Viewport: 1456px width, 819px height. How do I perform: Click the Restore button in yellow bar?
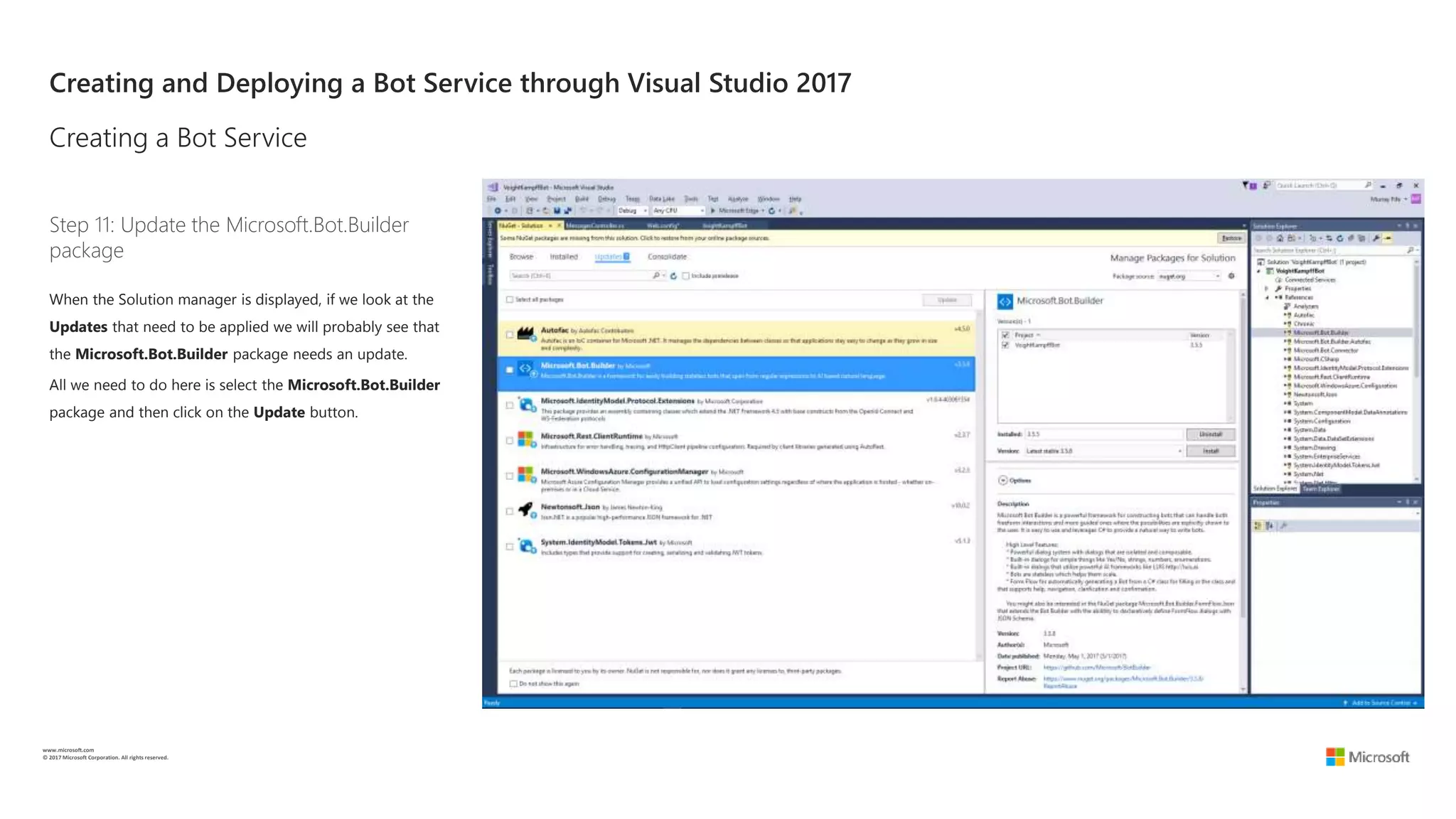(1231, 238)
